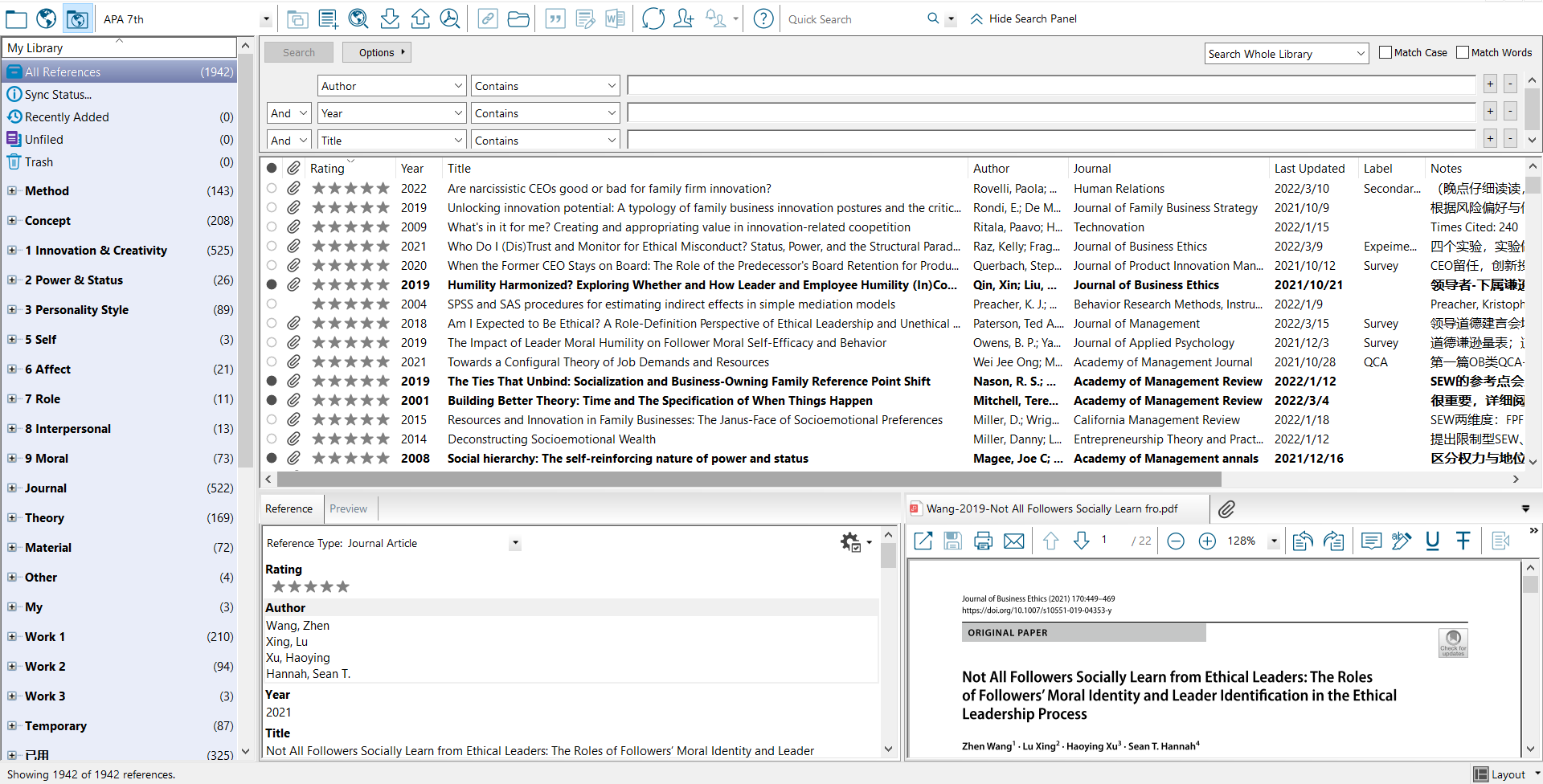Select the underline text tool
The width and height of the screenshot is (1543, 784).
click(x=1432, y=541)
